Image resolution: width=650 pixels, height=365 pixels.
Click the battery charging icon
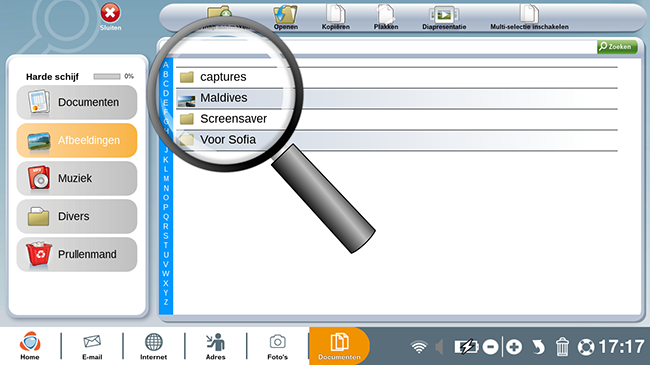click(x=467, y=347)
